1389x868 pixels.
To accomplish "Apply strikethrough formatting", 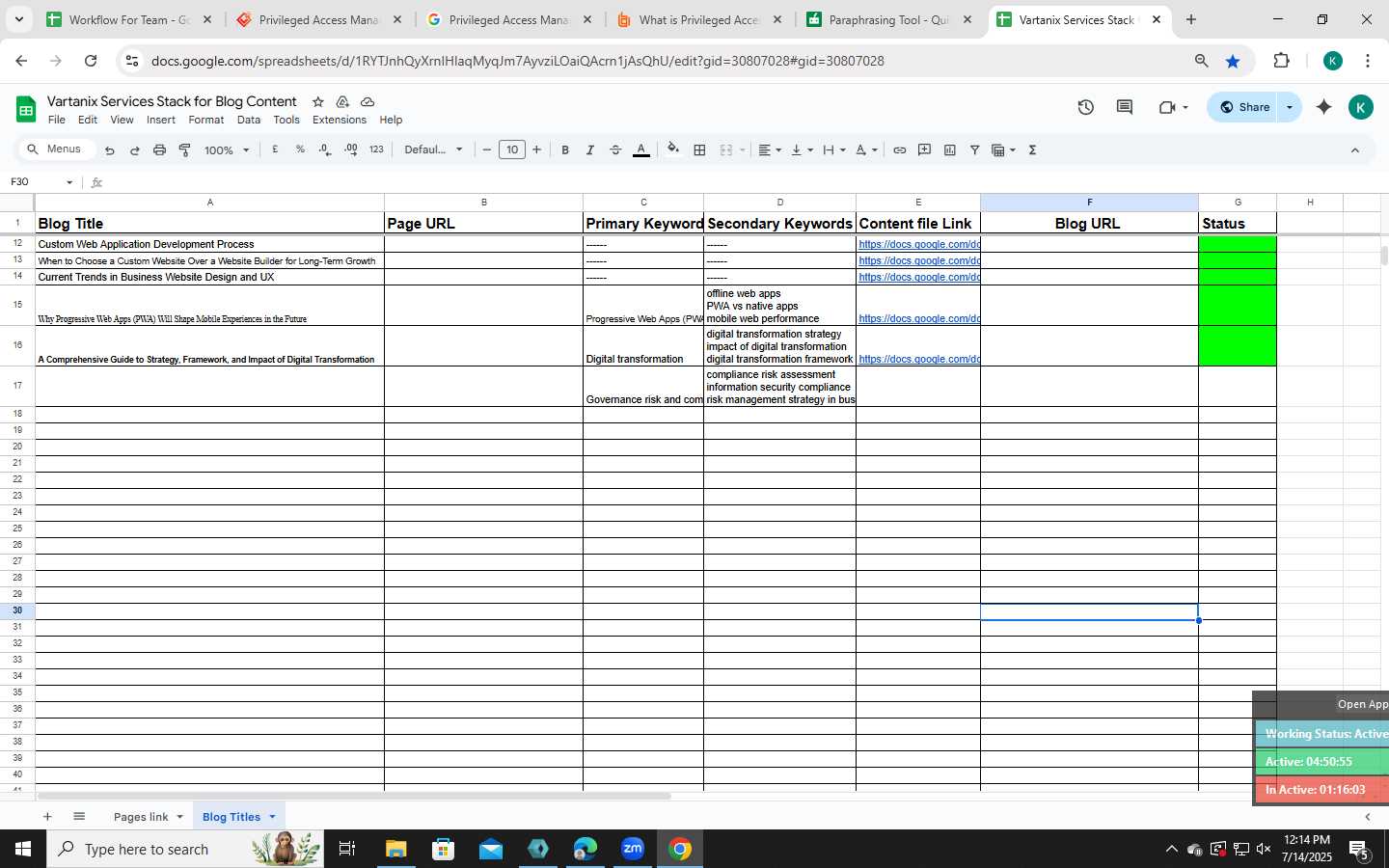I will tap(615, 150).
